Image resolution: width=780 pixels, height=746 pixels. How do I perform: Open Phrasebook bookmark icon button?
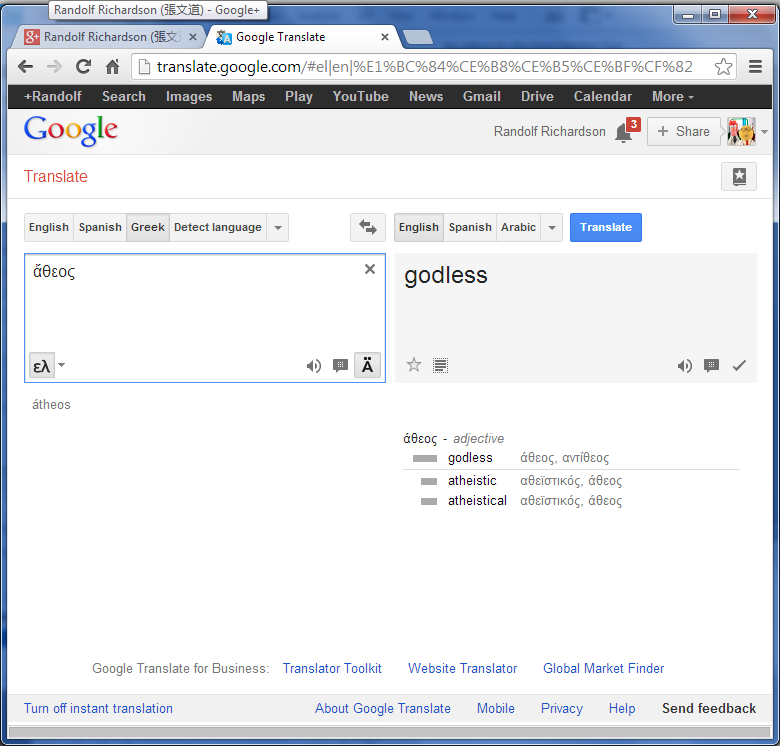click(x=739, y=176)
